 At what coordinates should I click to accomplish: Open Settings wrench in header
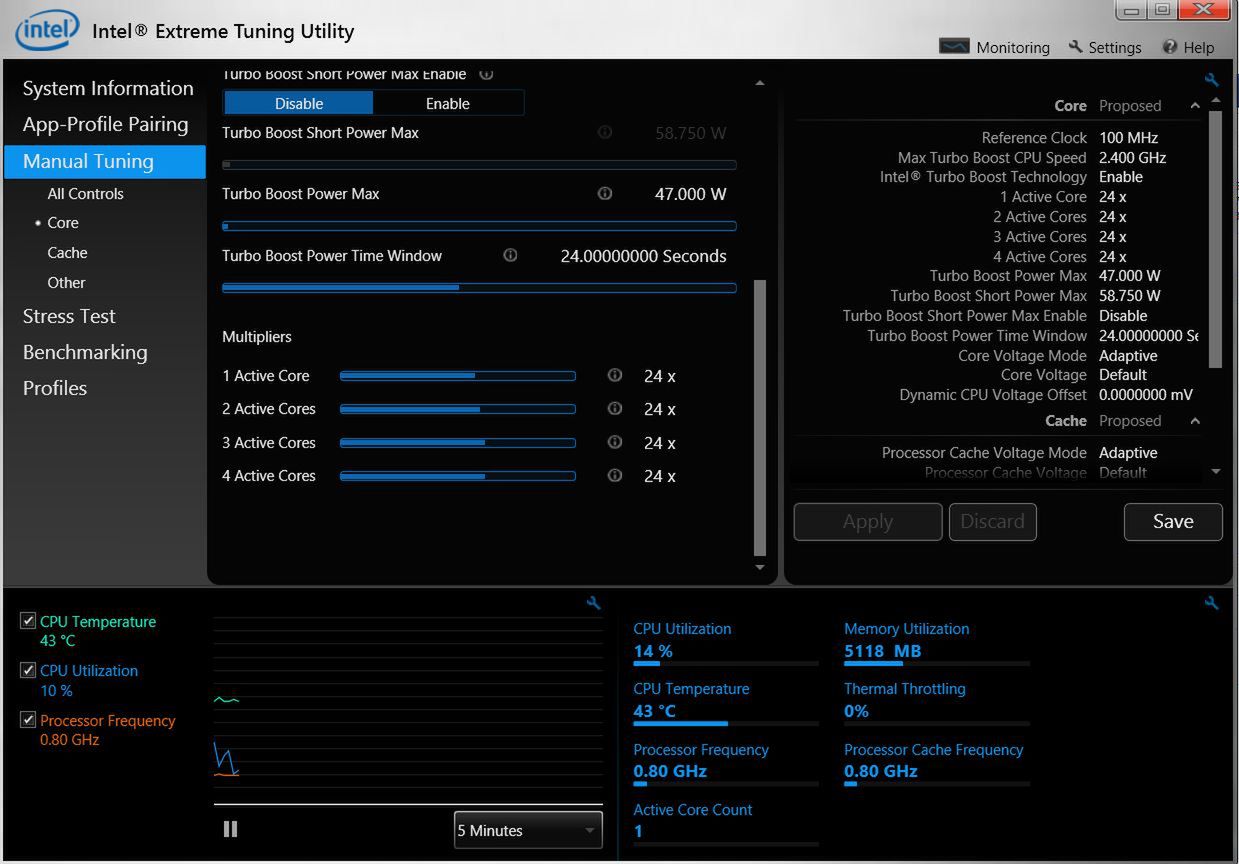click(1076, 47)
